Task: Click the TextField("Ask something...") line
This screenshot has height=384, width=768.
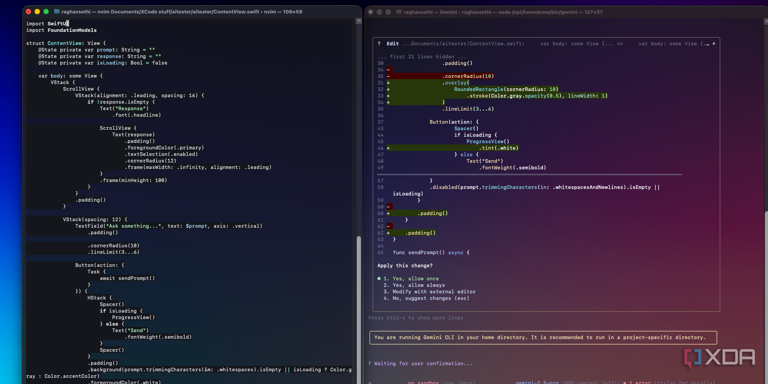Action: pos(169,226)
